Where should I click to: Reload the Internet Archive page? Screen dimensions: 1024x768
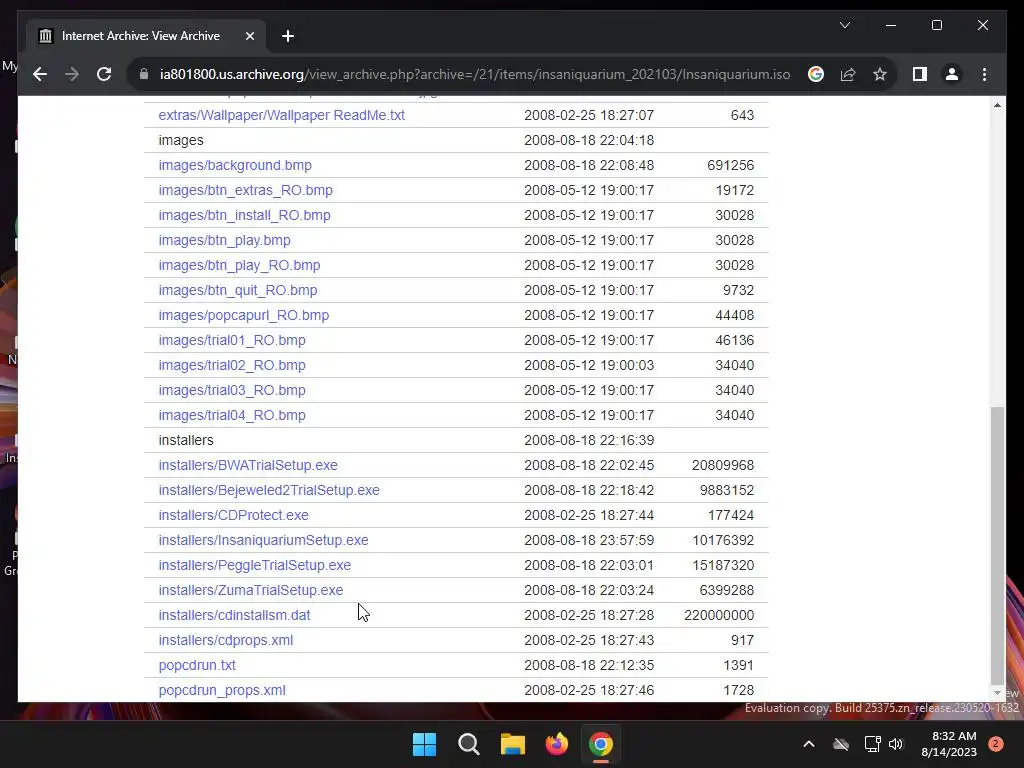click(x=104, y=74)
